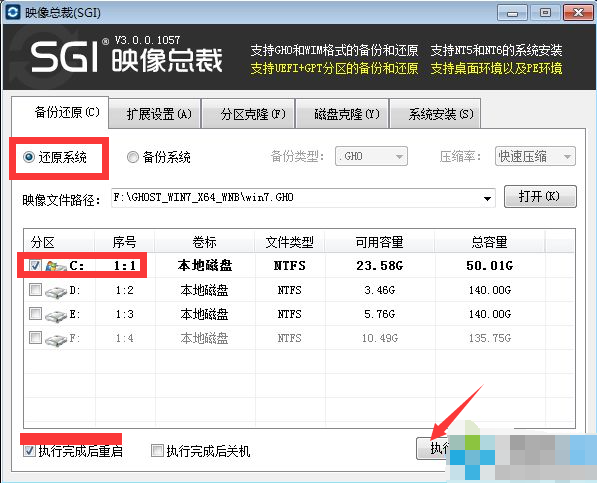Viewport: 597px width, 483px height.
Task: Expand the 映像文件路径 dropdown arrow
Action: coord(487,198)
